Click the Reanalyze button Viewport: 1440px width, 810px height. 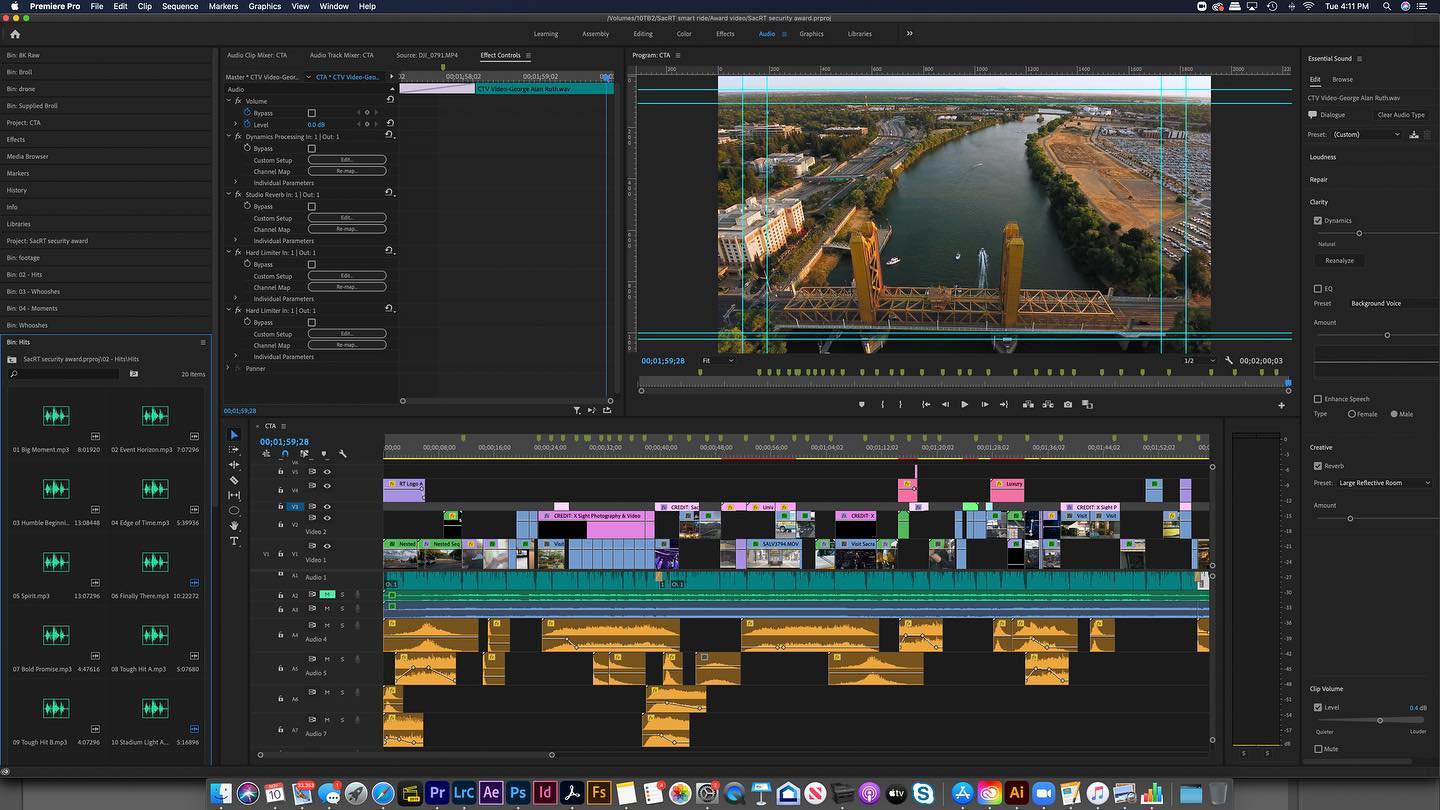coord(1339,260)
